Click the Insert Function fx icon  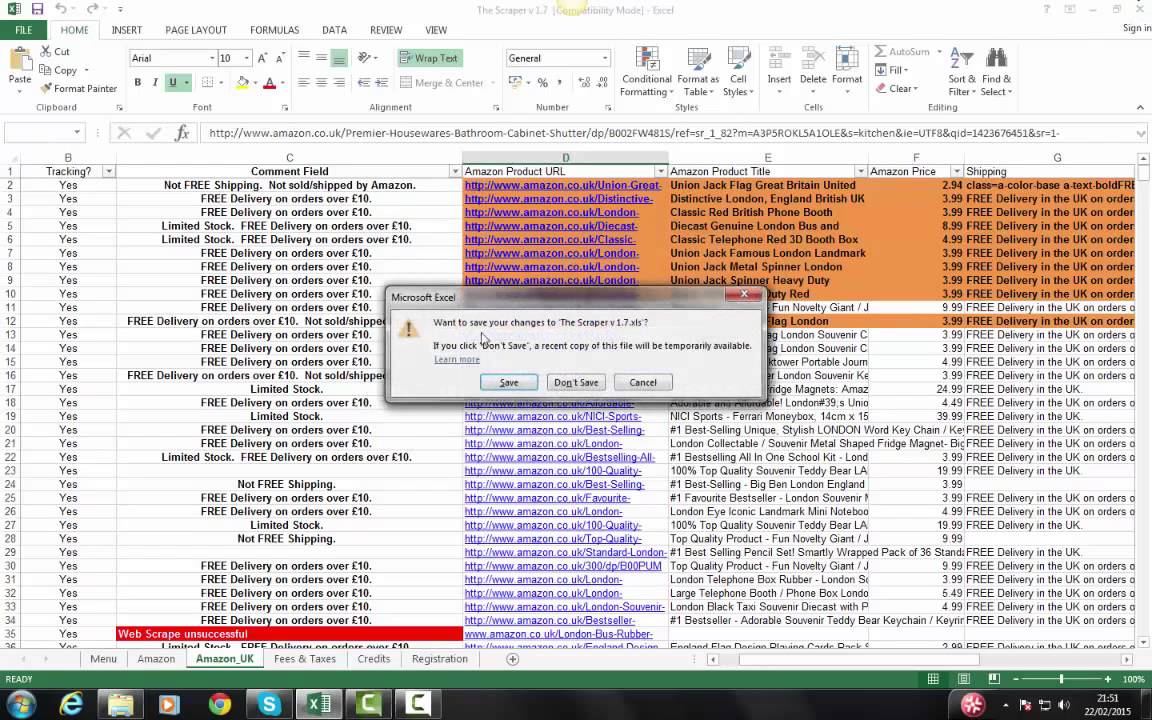pyautogui.click(x=182, y=133)
